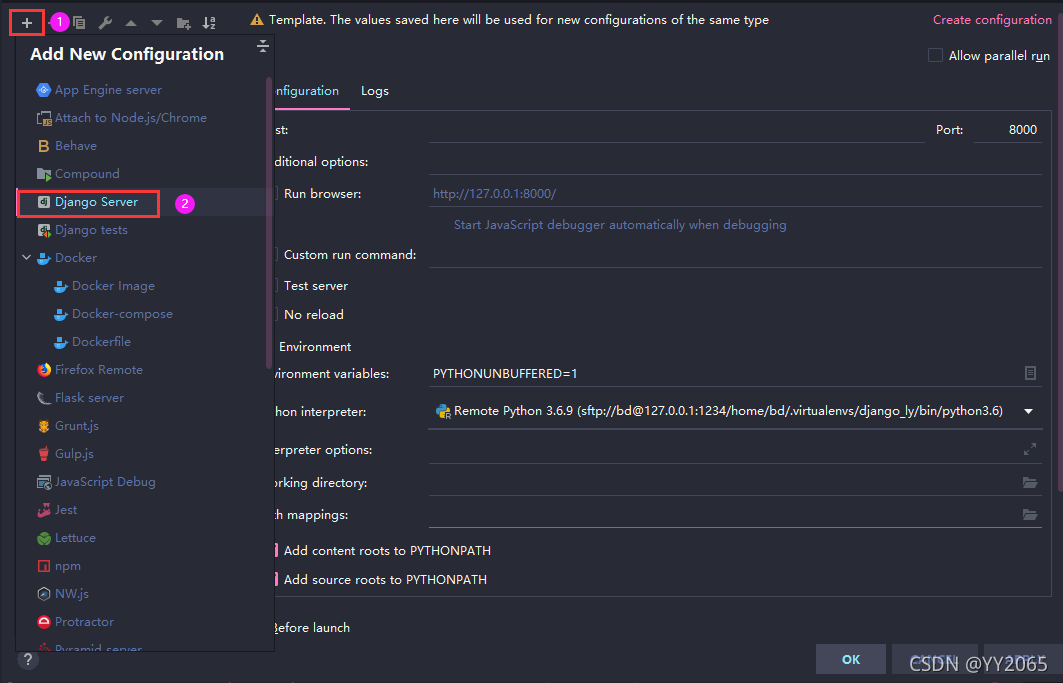Image resolution: width=1063 pixels, height=683 pixels.
Task: Click the plus Add New Configuration button
Action: 26,23
